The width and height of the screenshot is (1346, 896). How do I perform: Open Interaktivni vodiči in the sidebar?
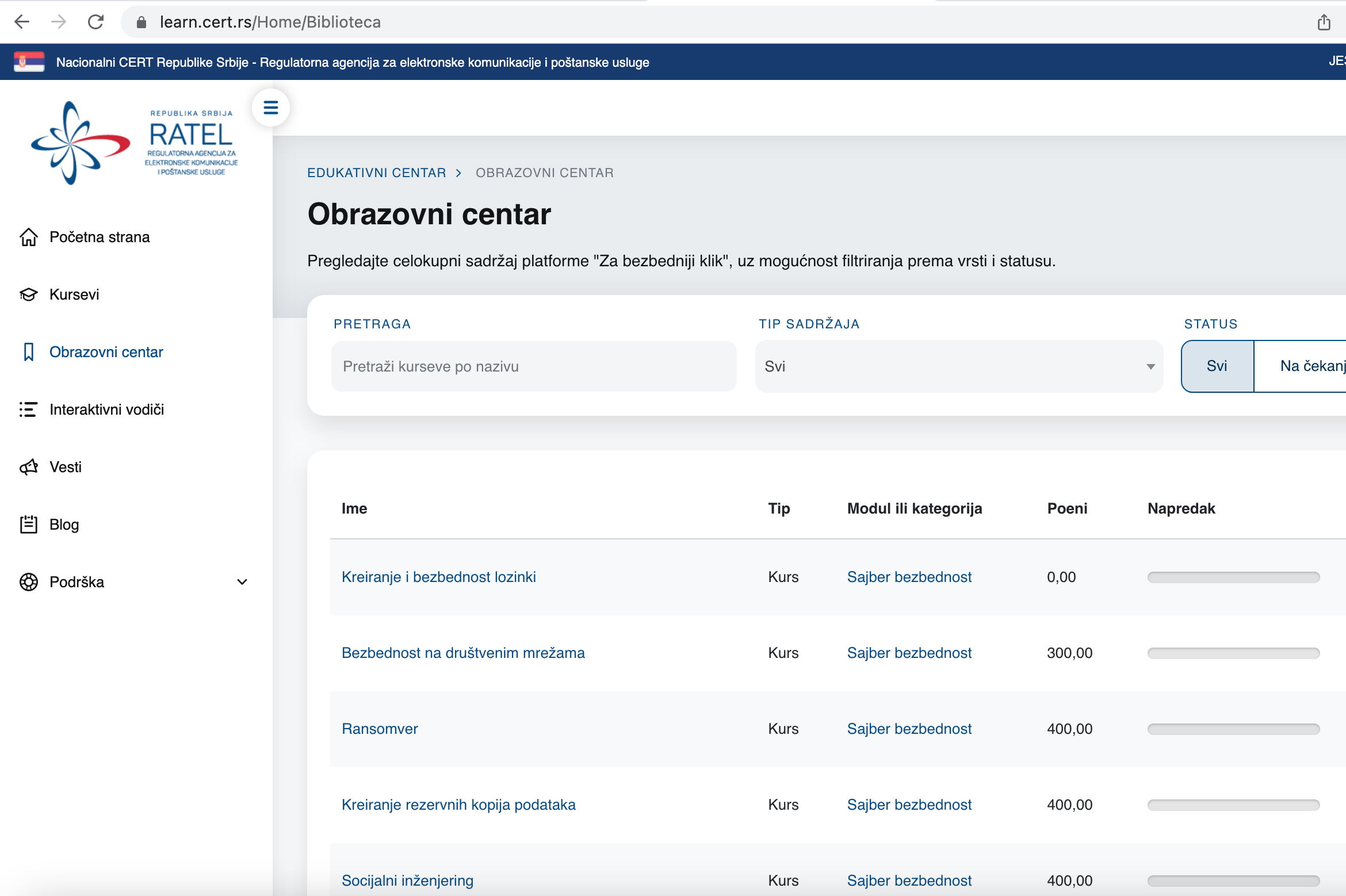107,409
